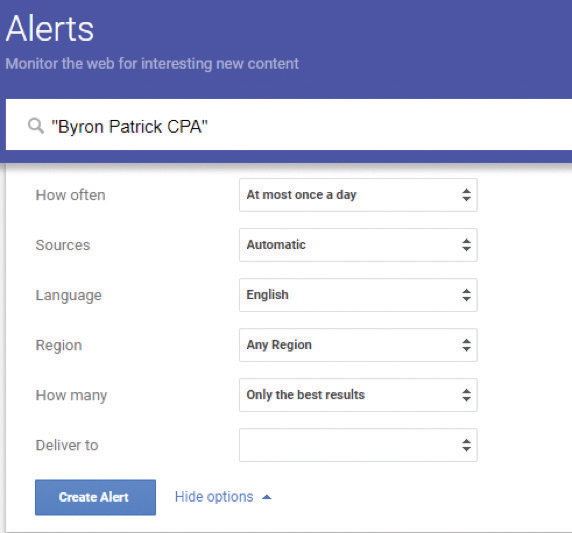
Task: Click the "Only the best results" value
Action: pyautogui.click(x=306, y=395)
